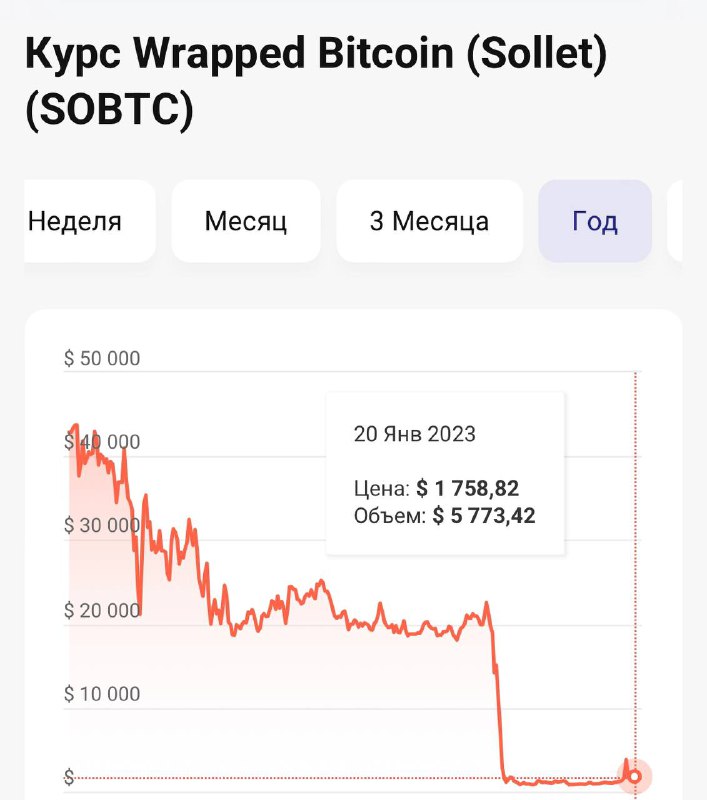Screen dimensions: 707x800
Task: Open the partially hidden tab after Год
Action: tap(675, 221)
